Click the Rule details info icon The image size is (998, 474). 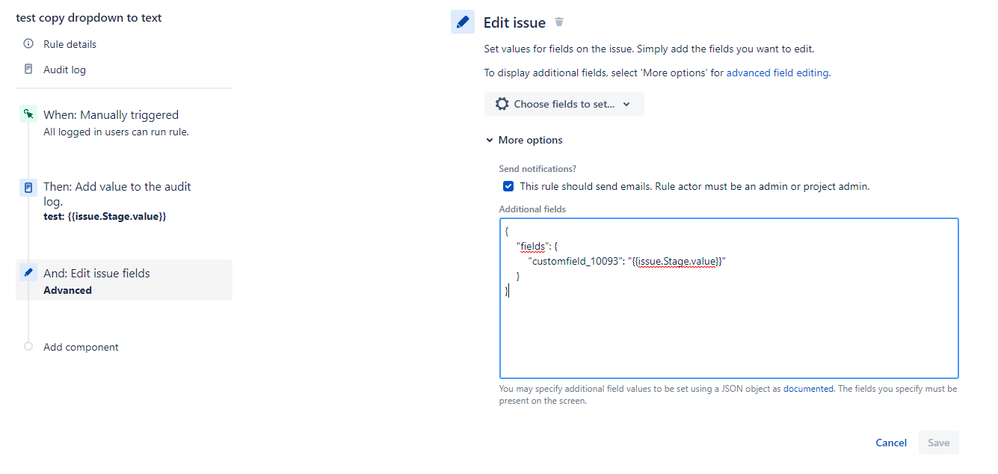[x=28, y=44]
